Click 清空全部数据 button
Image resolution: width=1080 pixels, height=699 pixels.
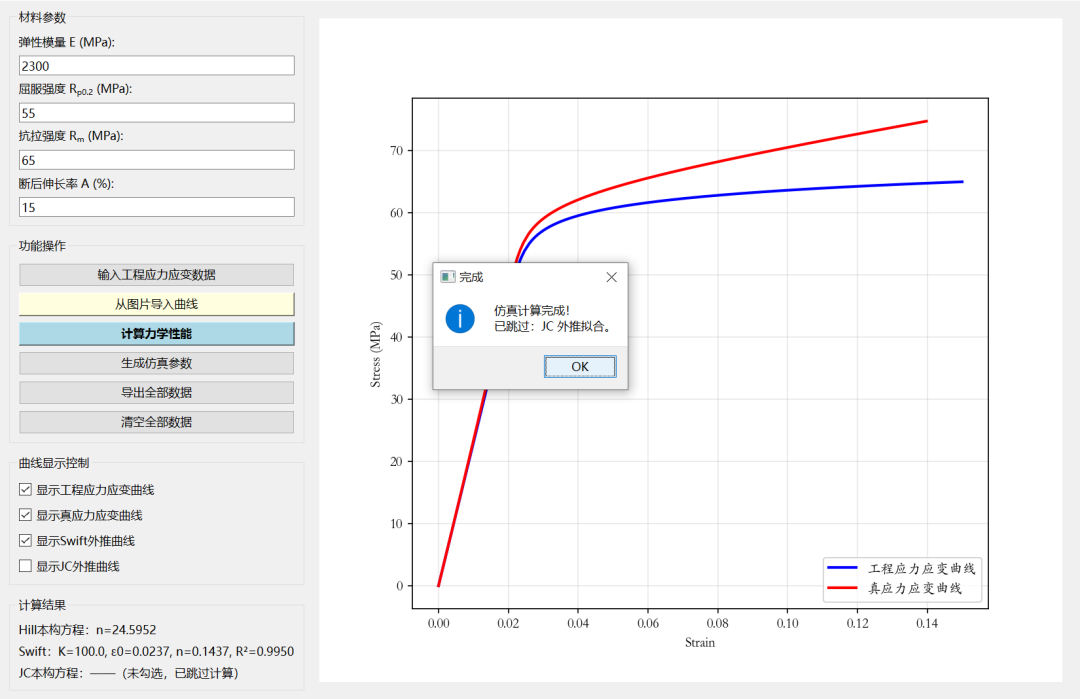tap(156, 422)
